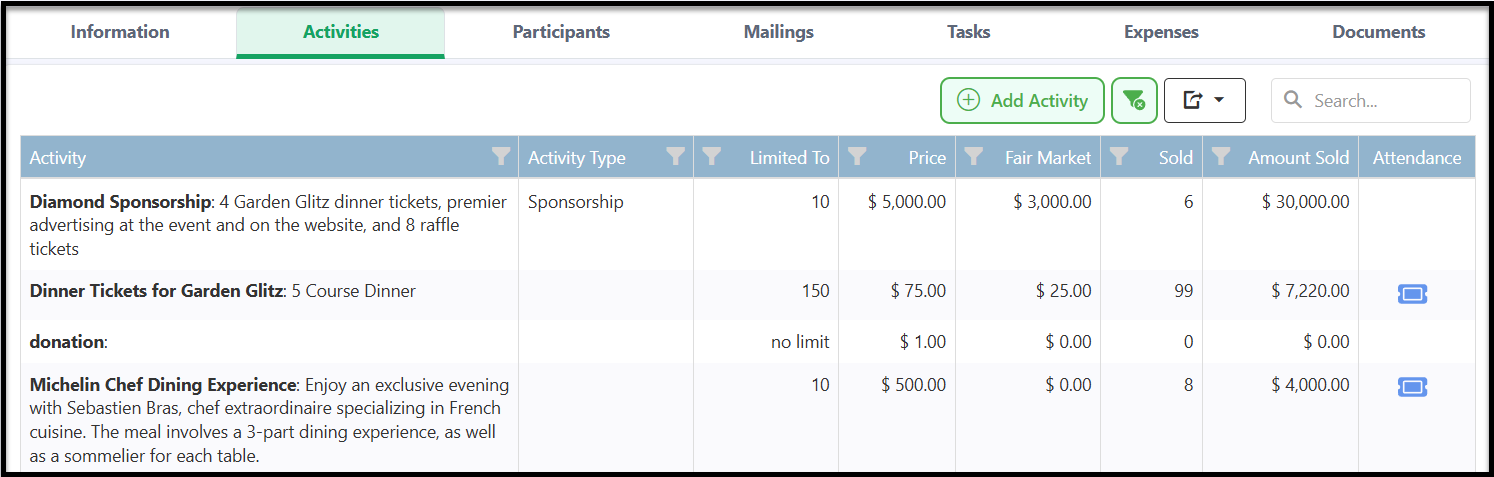The width and height of the screenshot is (1494, 477).
Task: Go to the Documents tab
Action: [x=1378, y=32]
